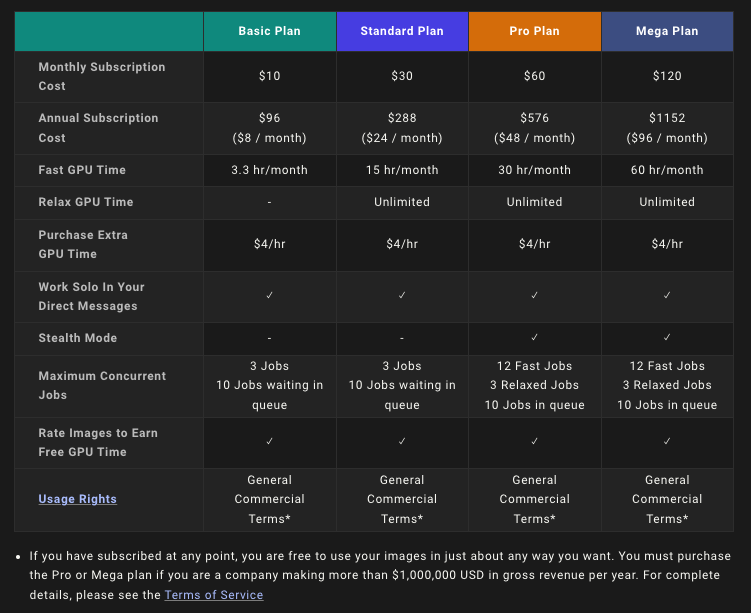Click Work Solo In Your Direct Messages label

pos(91,296)
